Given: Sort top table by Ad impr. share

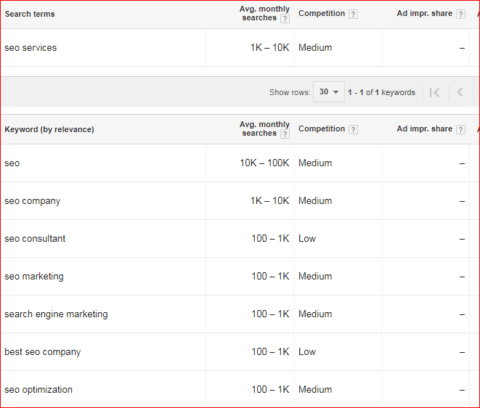Looking at the screenshot, I should 424,13.
